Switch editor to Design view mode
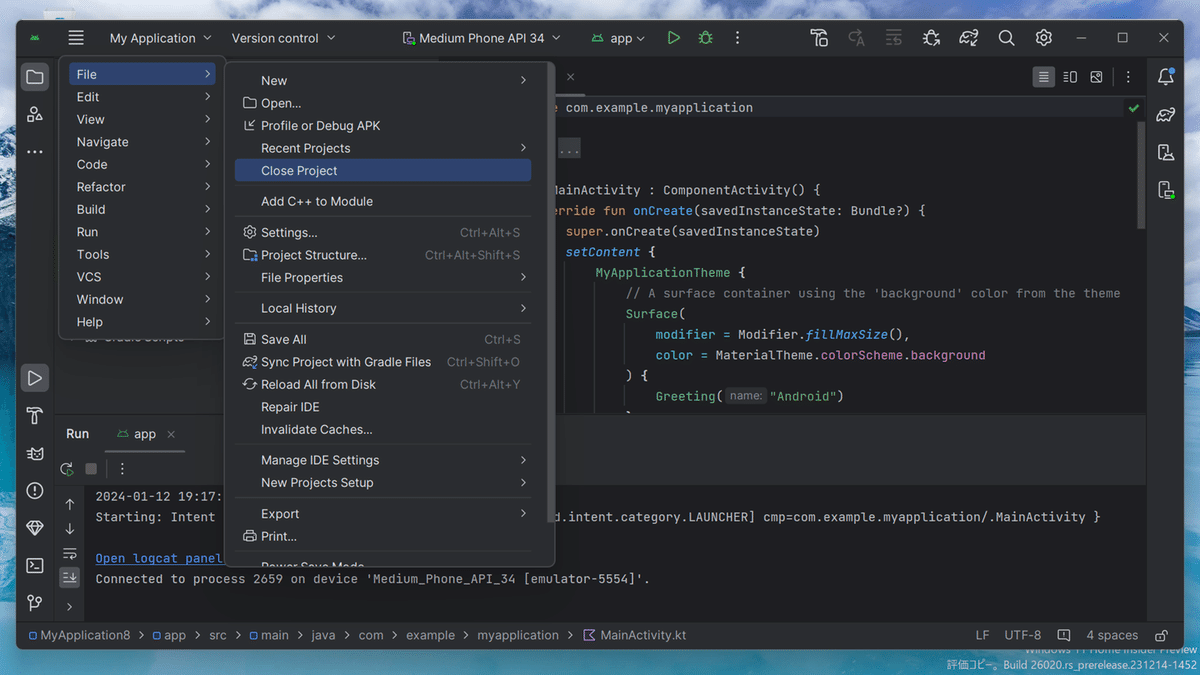The width and height of the screenshot is (1200, 675). tap(1096, 77)
